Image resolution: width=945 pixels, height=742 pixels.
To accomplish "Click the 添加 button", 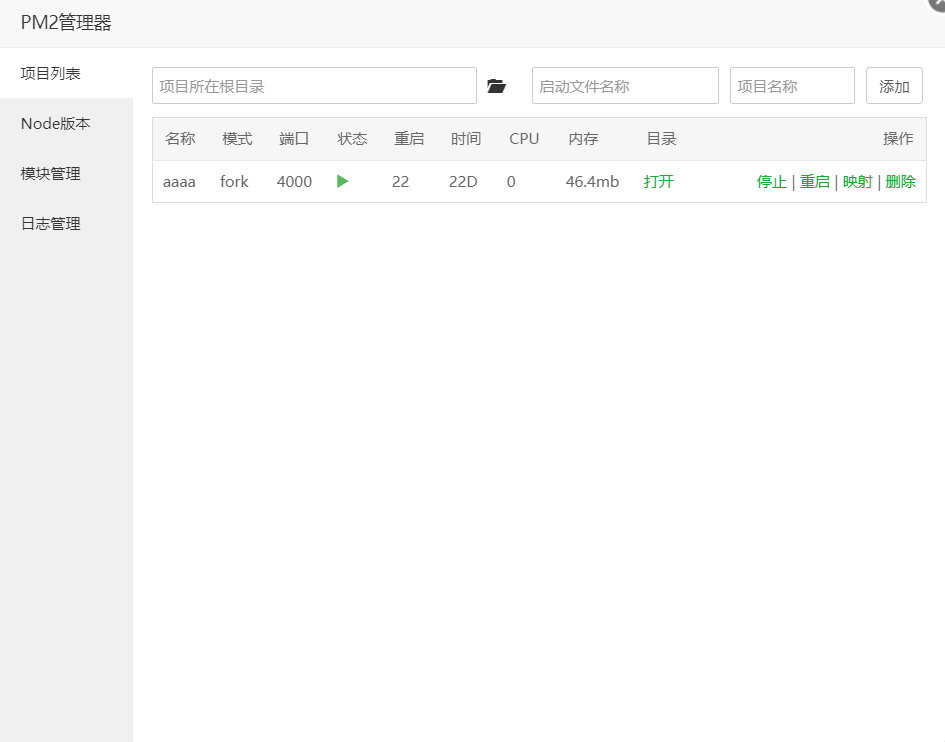I will (x=894, y=86).
